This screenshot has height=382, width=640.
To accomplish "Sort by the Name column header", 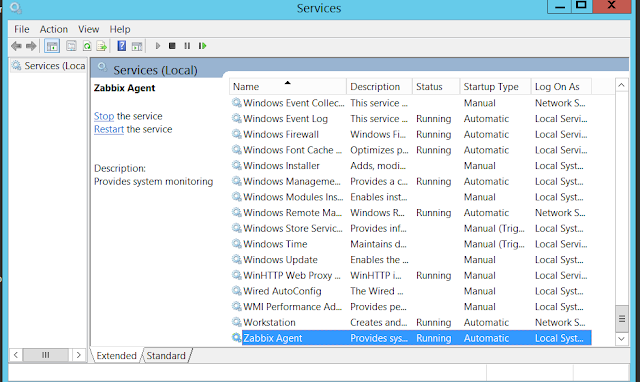I will pos(288,87).
